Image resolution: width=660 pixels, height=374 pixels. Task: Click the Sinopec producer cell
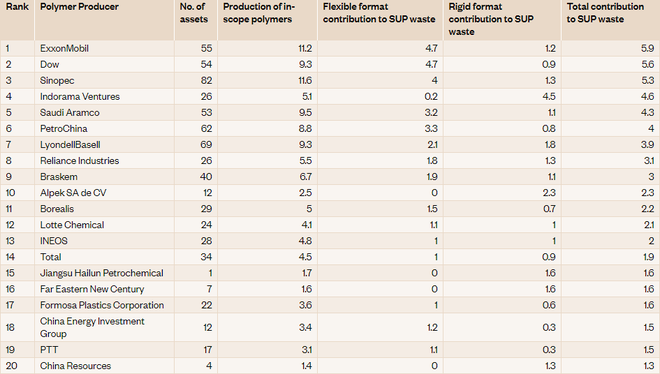(x=57, y=80)
